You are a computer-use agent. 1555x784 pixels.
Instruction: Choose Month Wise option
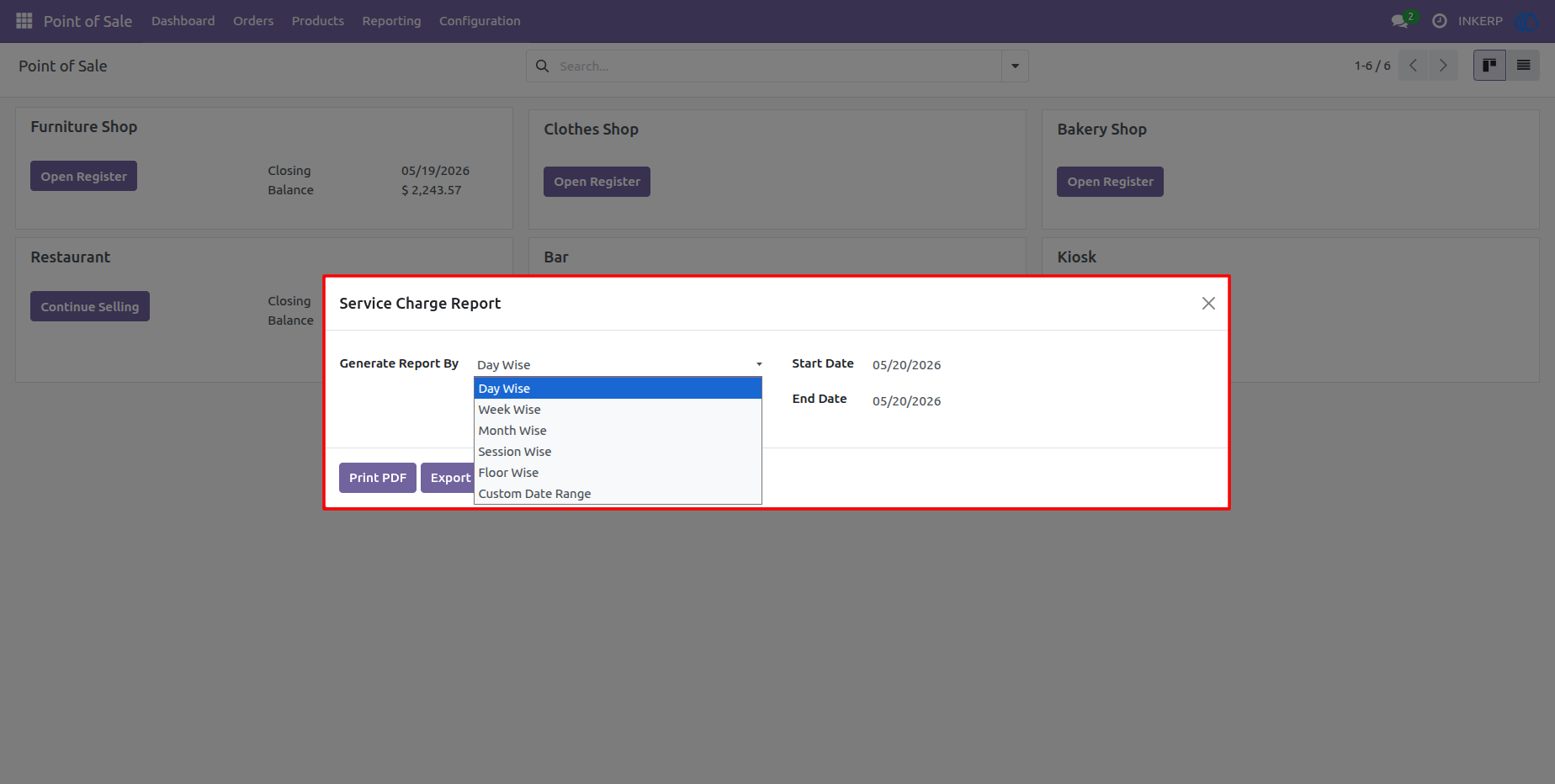pyautogui.click(x=618, y=431)
